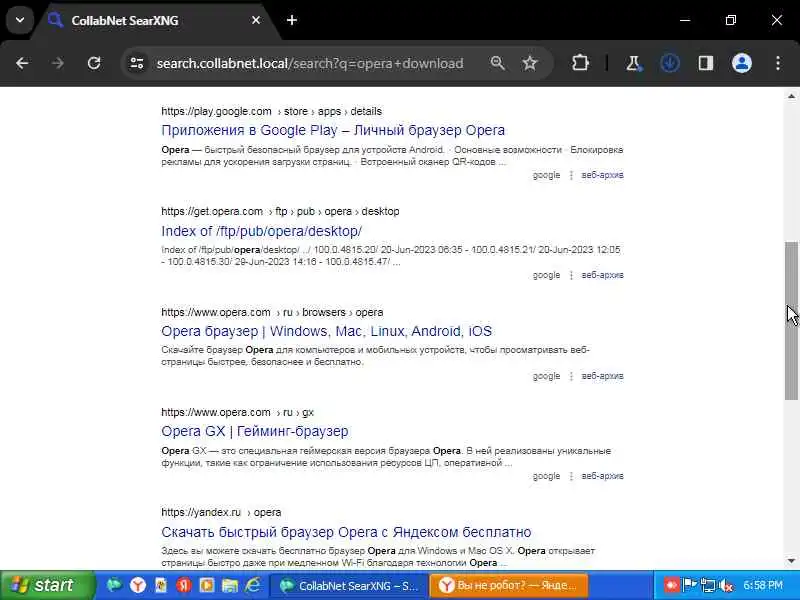Select the CollabNet SearXNG tab
The width and height of the screenshot is (800, 600).
(153, 20)
